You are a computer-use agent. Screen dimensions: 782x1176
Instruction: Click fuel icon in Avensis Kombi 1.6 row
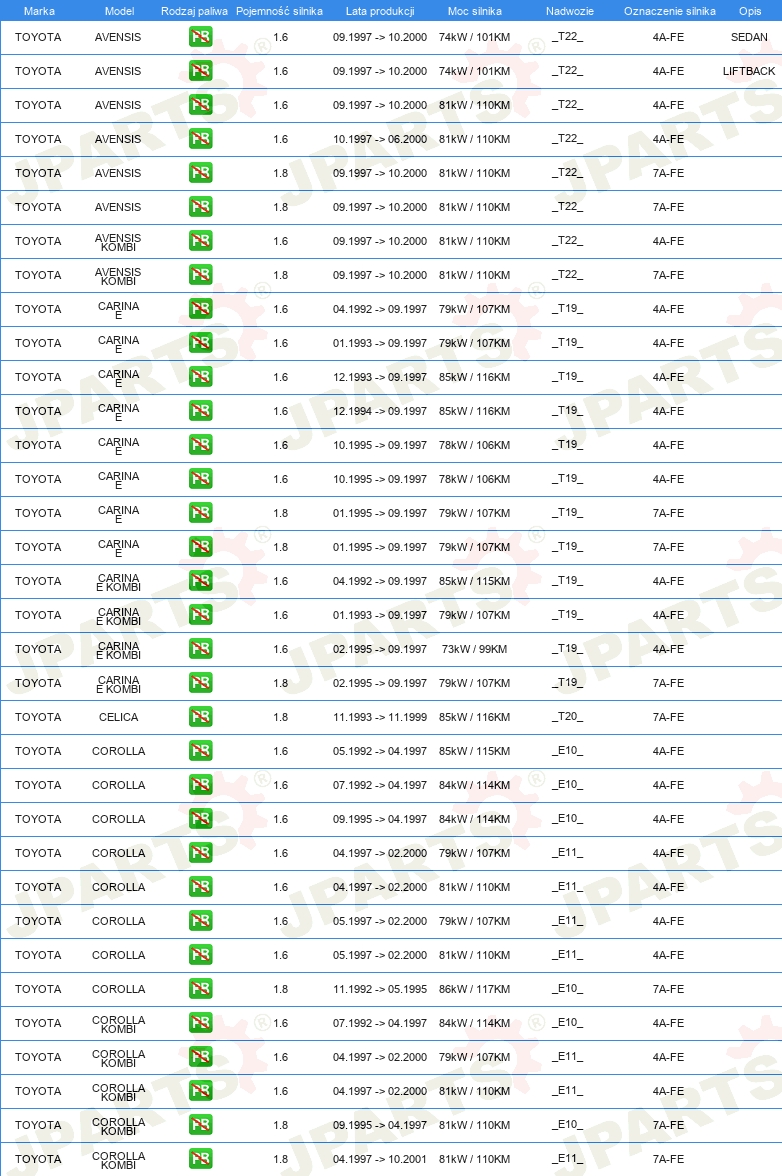(200, 241)
